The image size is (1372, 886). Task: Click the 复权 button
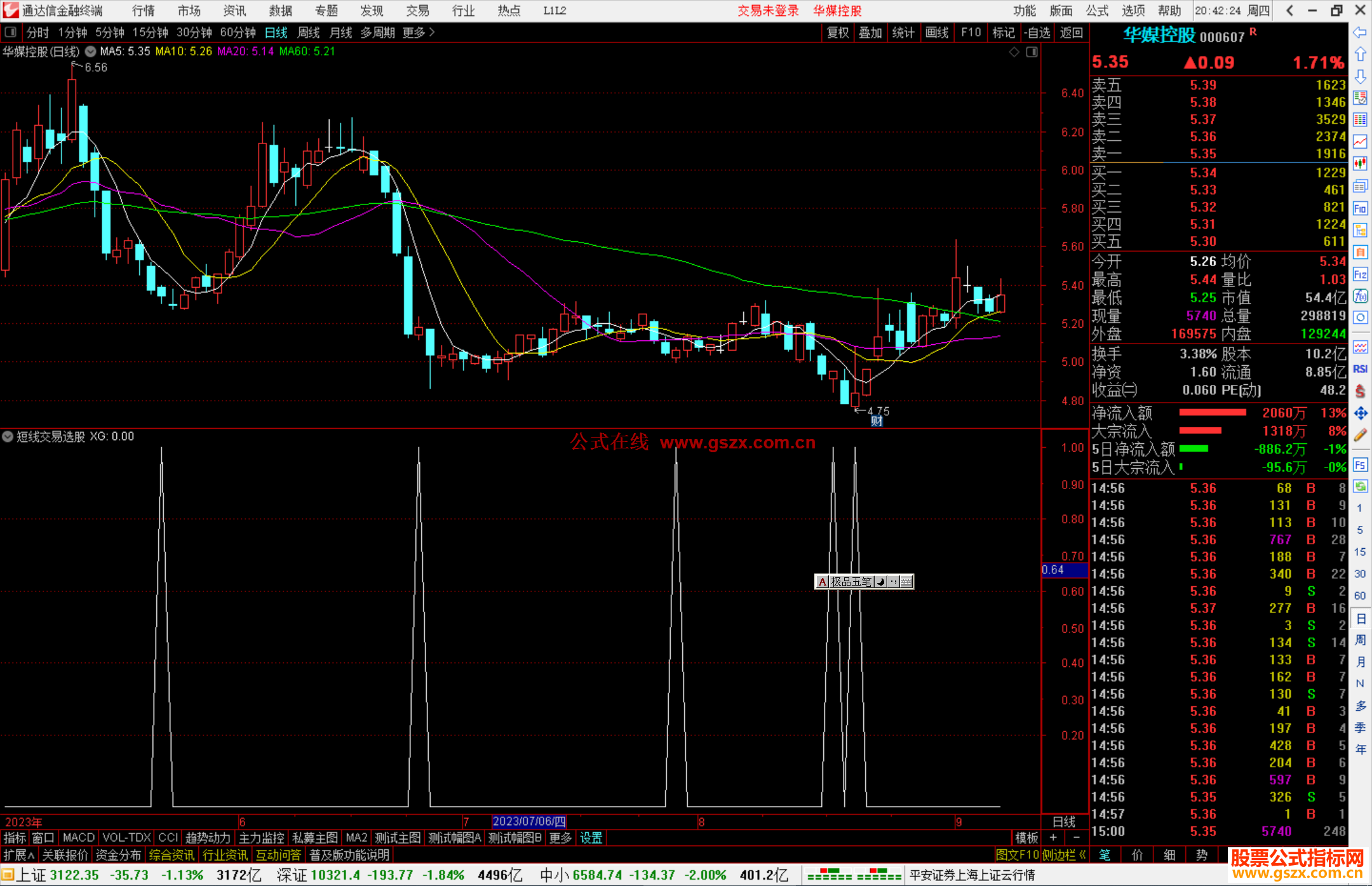tap(837, 32)
